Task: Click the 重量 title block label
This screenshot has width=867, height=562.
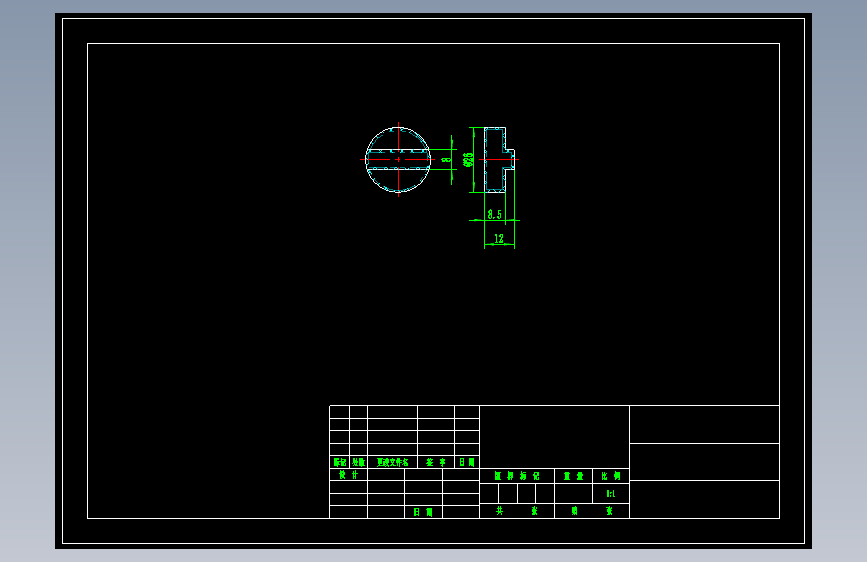Action: tap(573, 476)
